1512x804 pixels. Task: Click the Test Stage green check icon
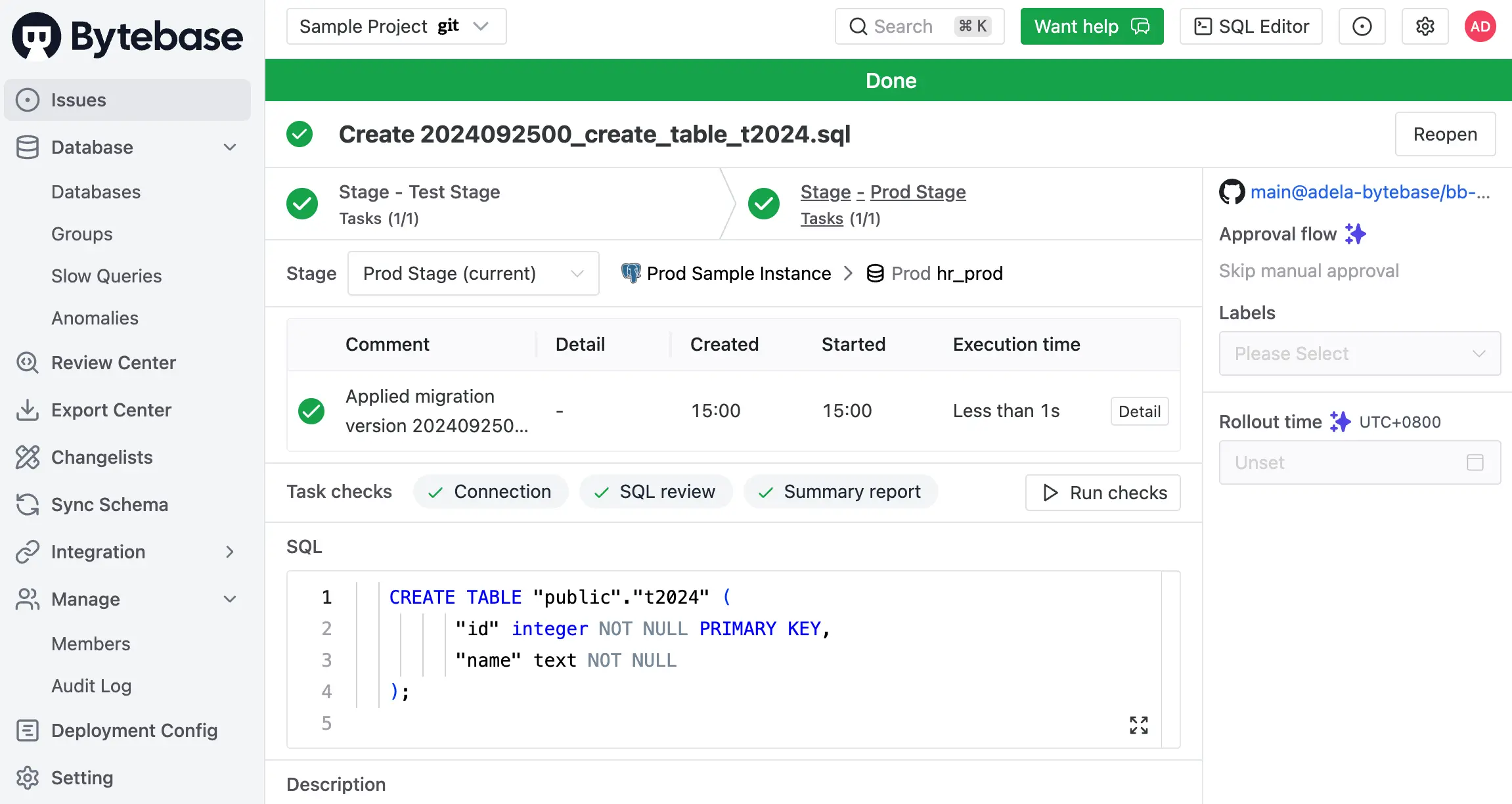[x=302, y=204]
